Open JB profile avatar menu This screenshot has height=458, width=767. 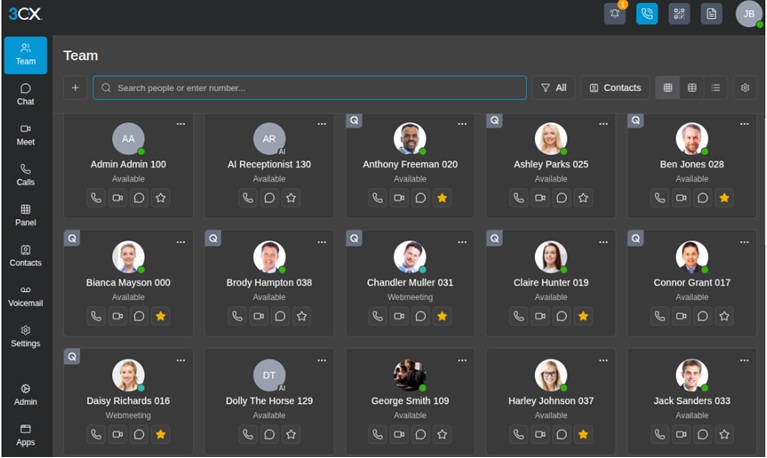pos(748,14)
